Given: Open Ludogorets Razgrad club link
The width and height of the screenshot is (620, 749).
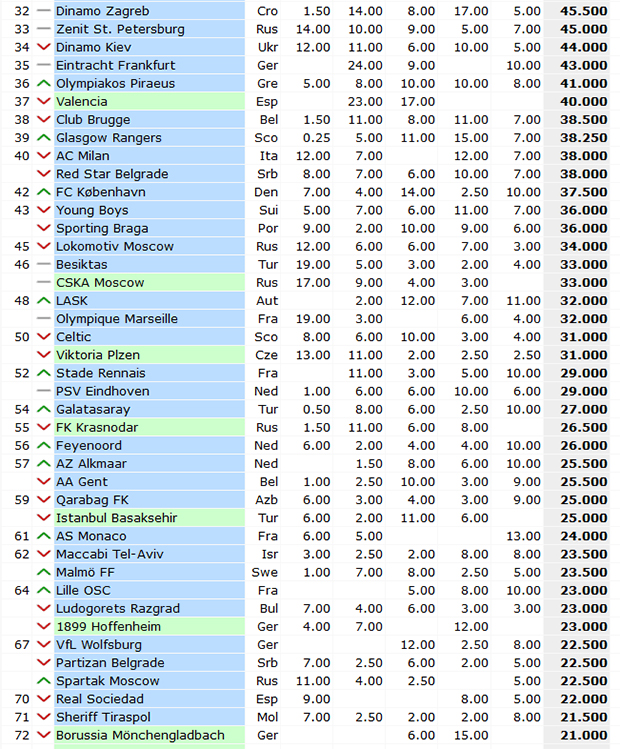Looking at the screenshot, I should [118, 609].
